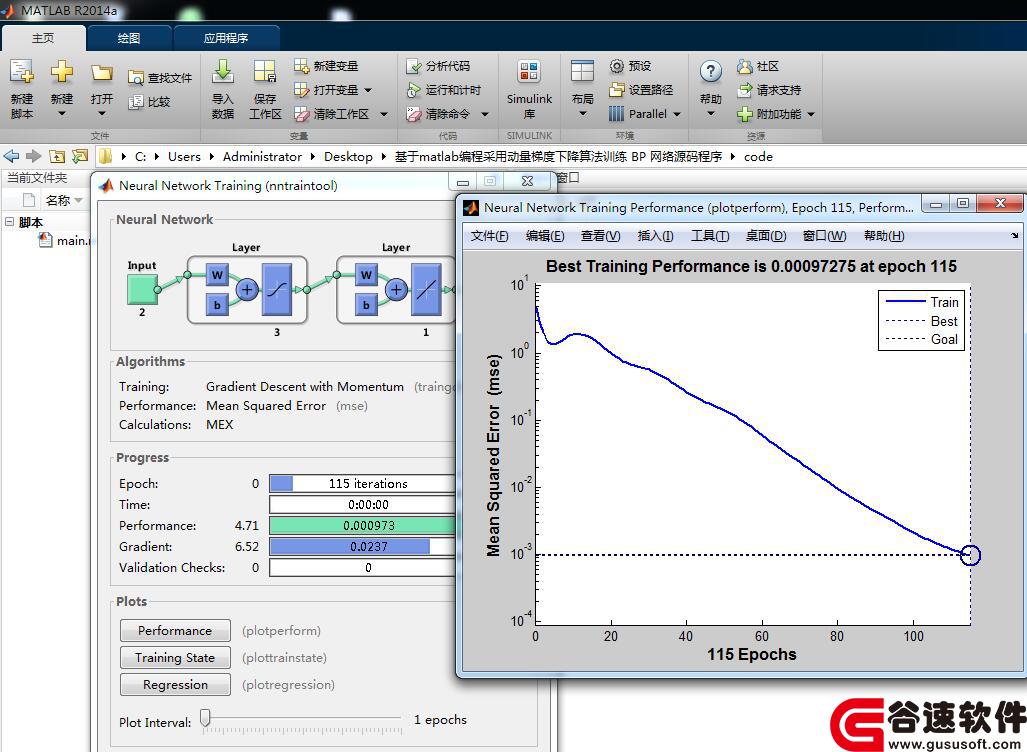Expand the Layout (布局) dropdown arrow
This screenshot has height=752, width=1027.
coord(582,114)
